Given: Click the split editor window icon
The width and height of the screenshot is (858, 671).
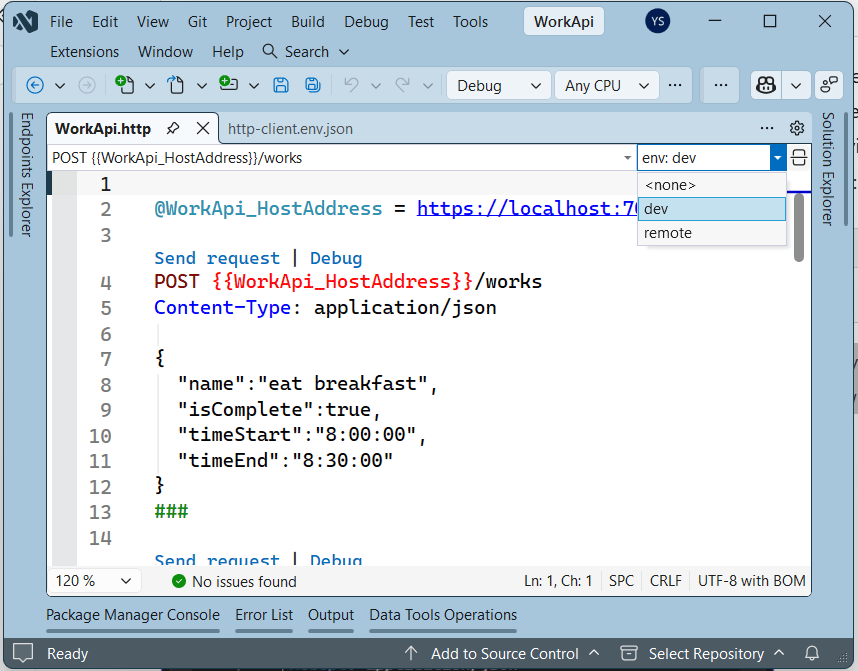Looking at the screenshot, I should tap(799, 158).
